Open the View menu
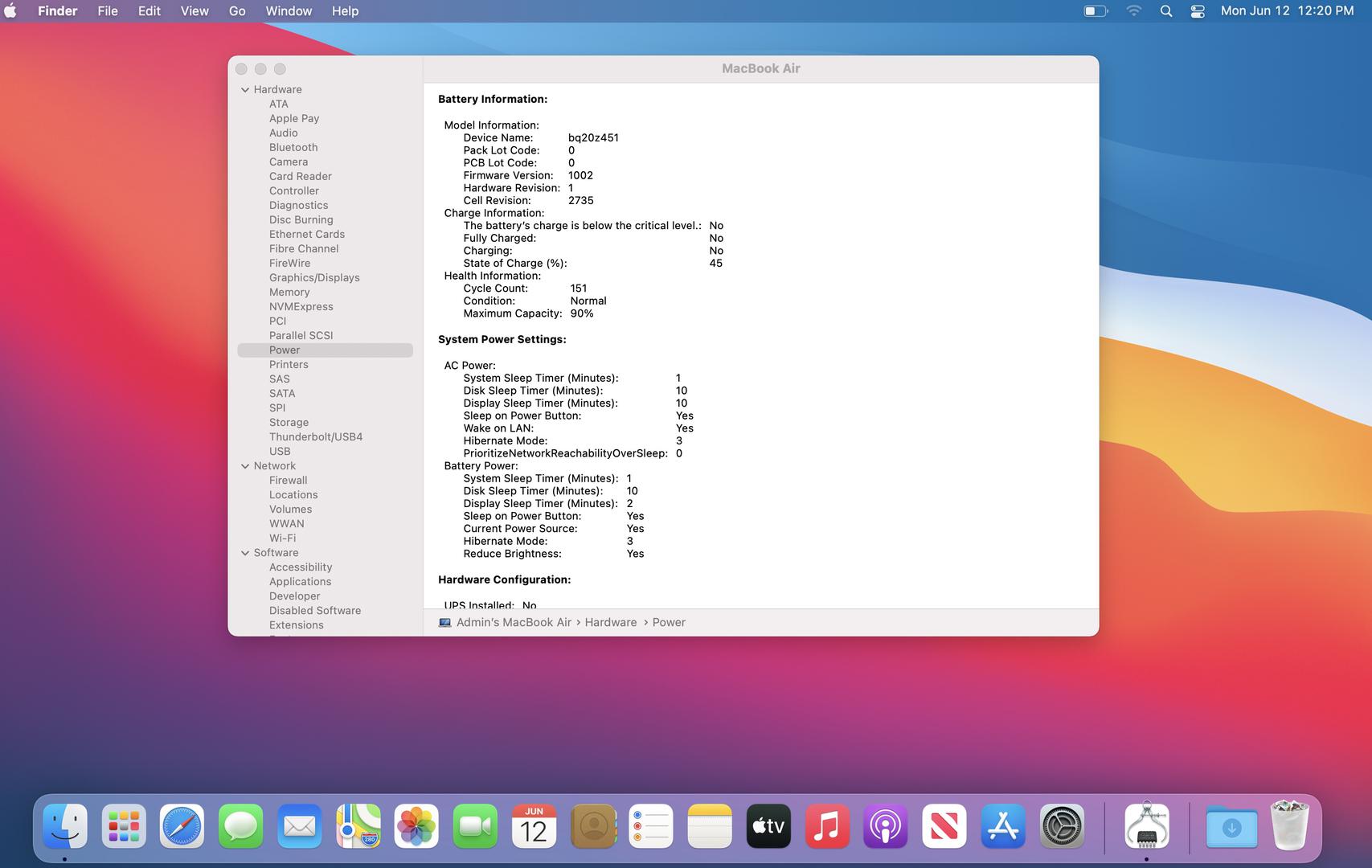Image resolution: width=1372 pixels, height=868 pixels. click(x=195, y=11)
